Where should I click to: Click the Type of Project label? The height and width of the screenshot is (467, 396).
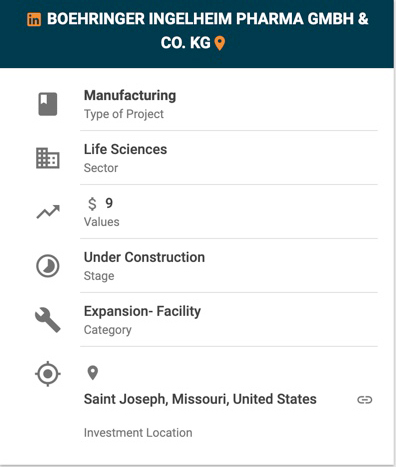pyautogui.click(x=124, y=114)
